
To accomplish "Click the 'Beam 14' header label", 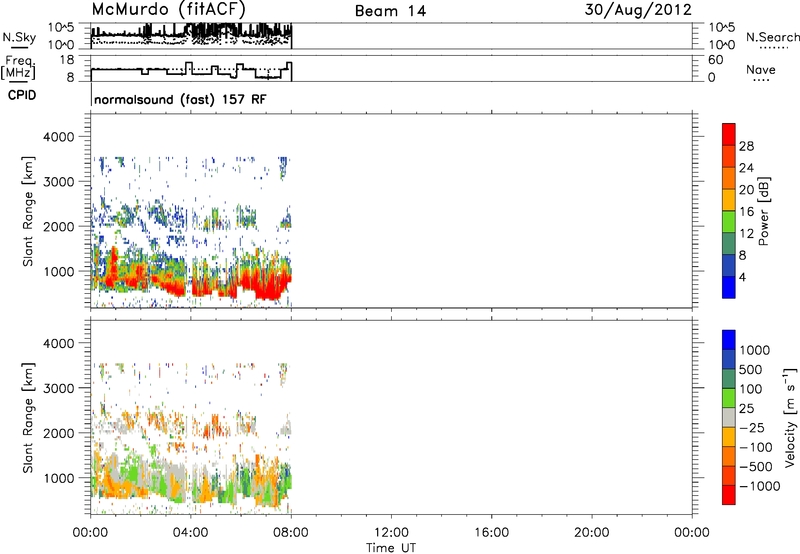I will (390, 11).
